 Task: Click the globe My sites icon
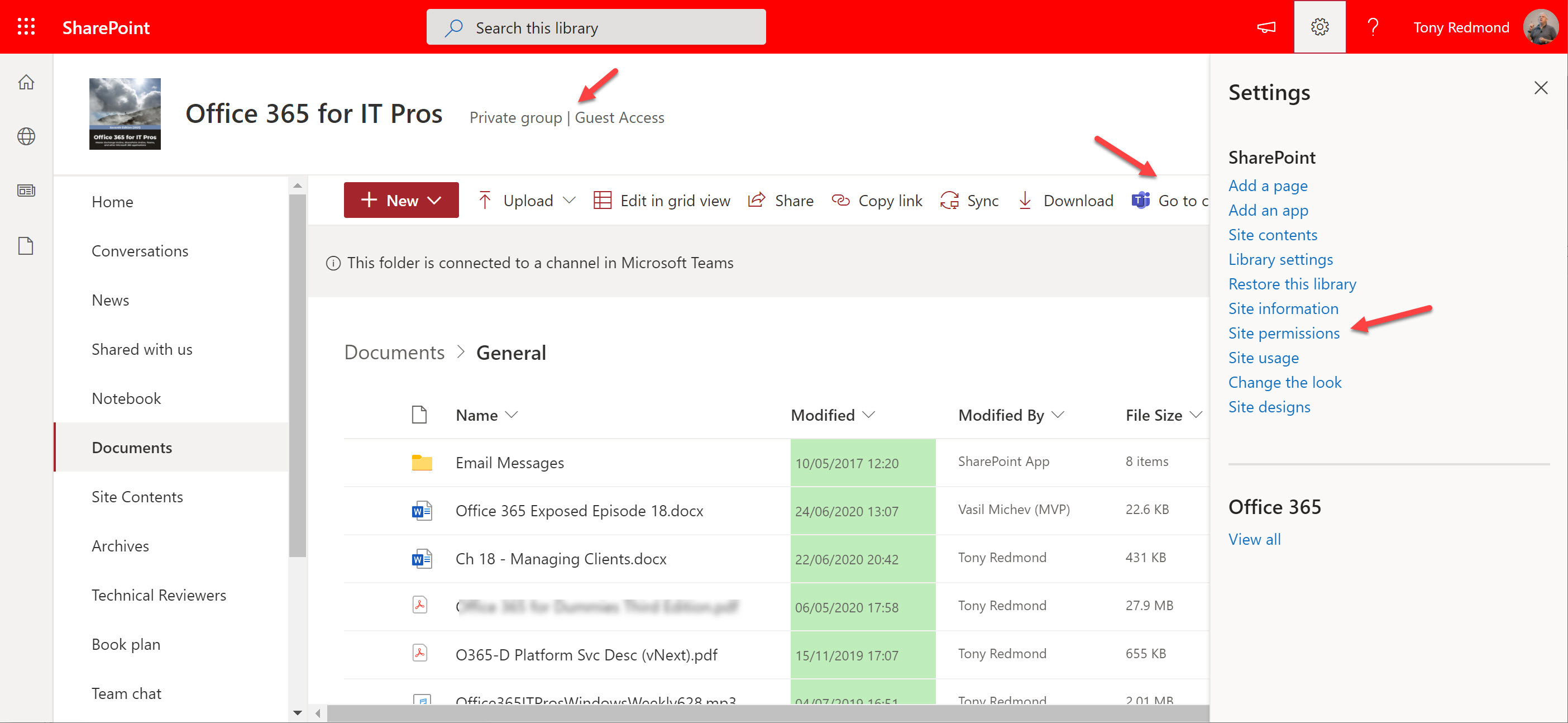[26, 136]
